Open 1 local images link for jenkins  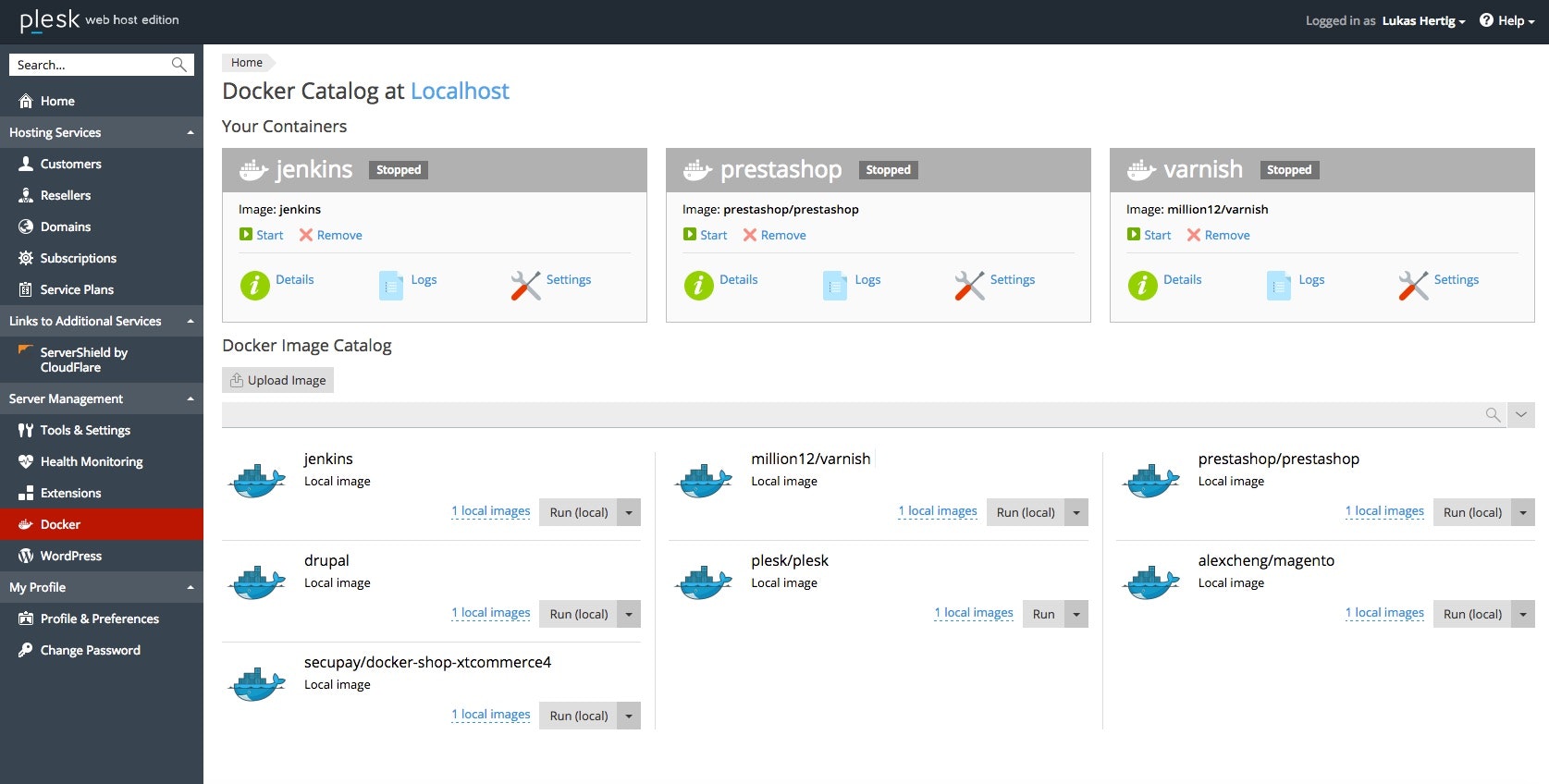491,511
